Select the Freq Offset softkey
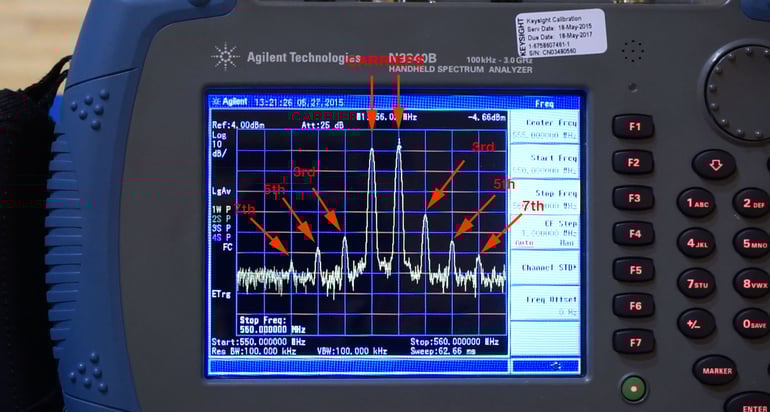The height and width of the screenshot is (412, 770). click(x=545, y=304)
